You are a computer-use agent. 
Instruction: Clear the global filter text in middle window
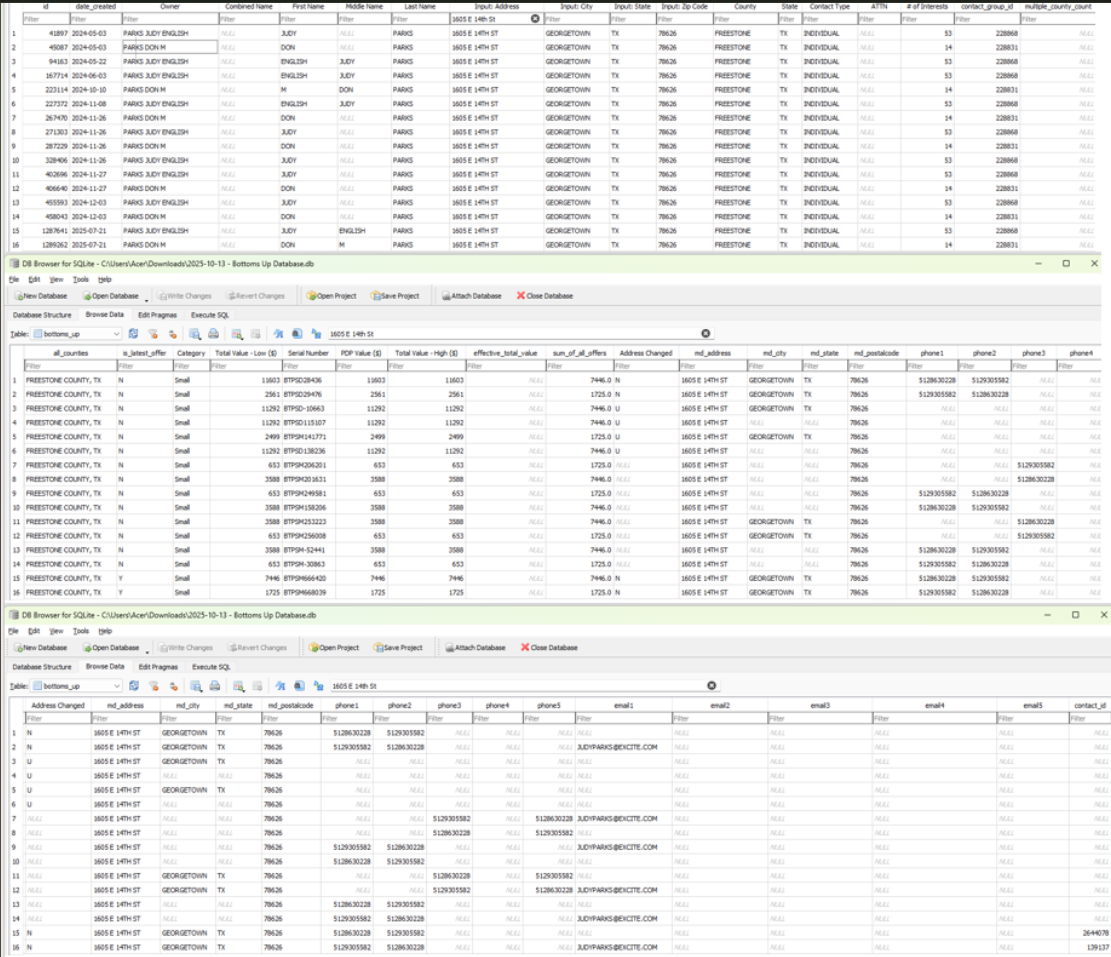[x=706, y=334]
